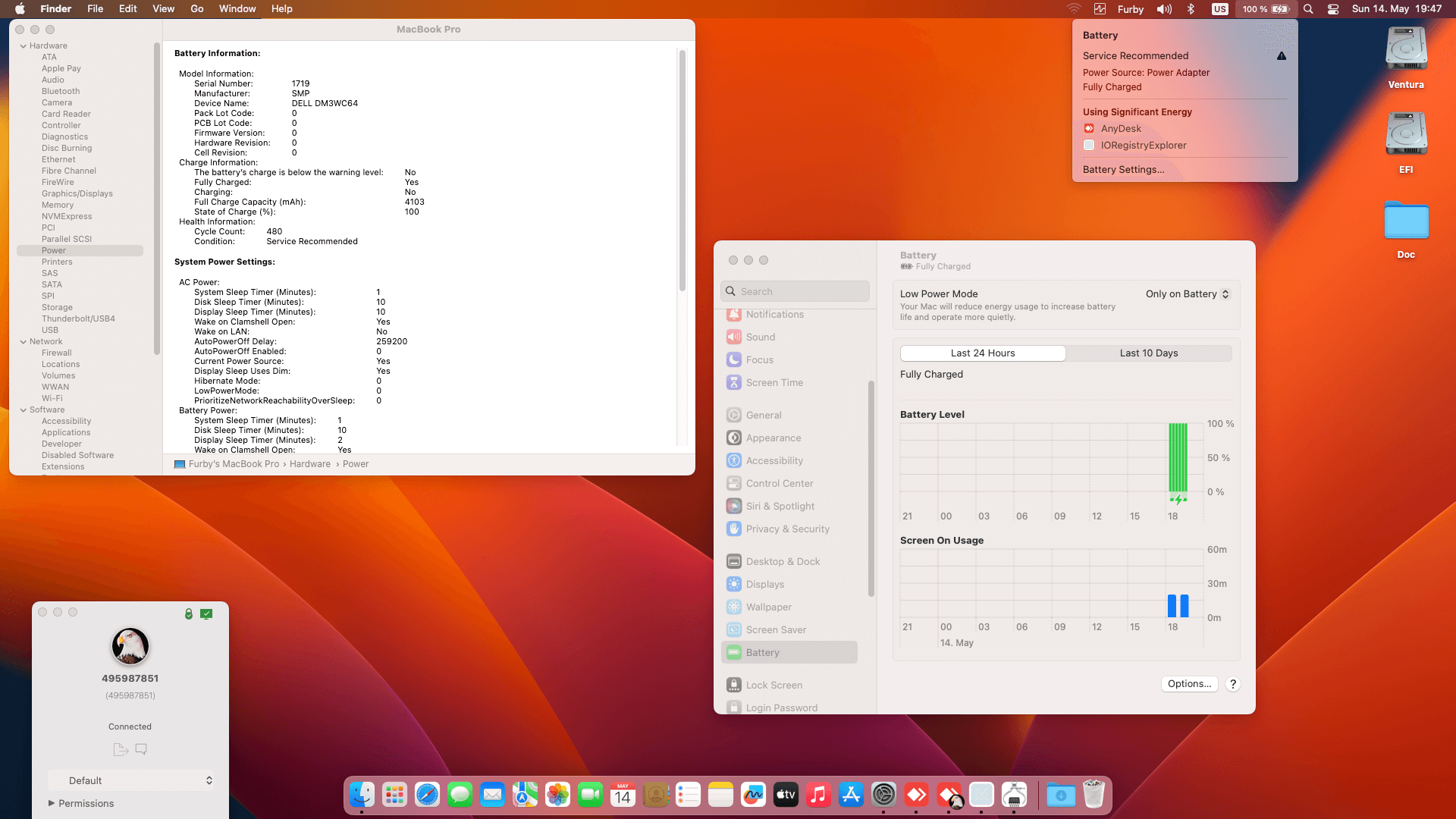Open Spotlight search magnifier in menu bar
The image size is (1456, 819).
pos(1308,9)
